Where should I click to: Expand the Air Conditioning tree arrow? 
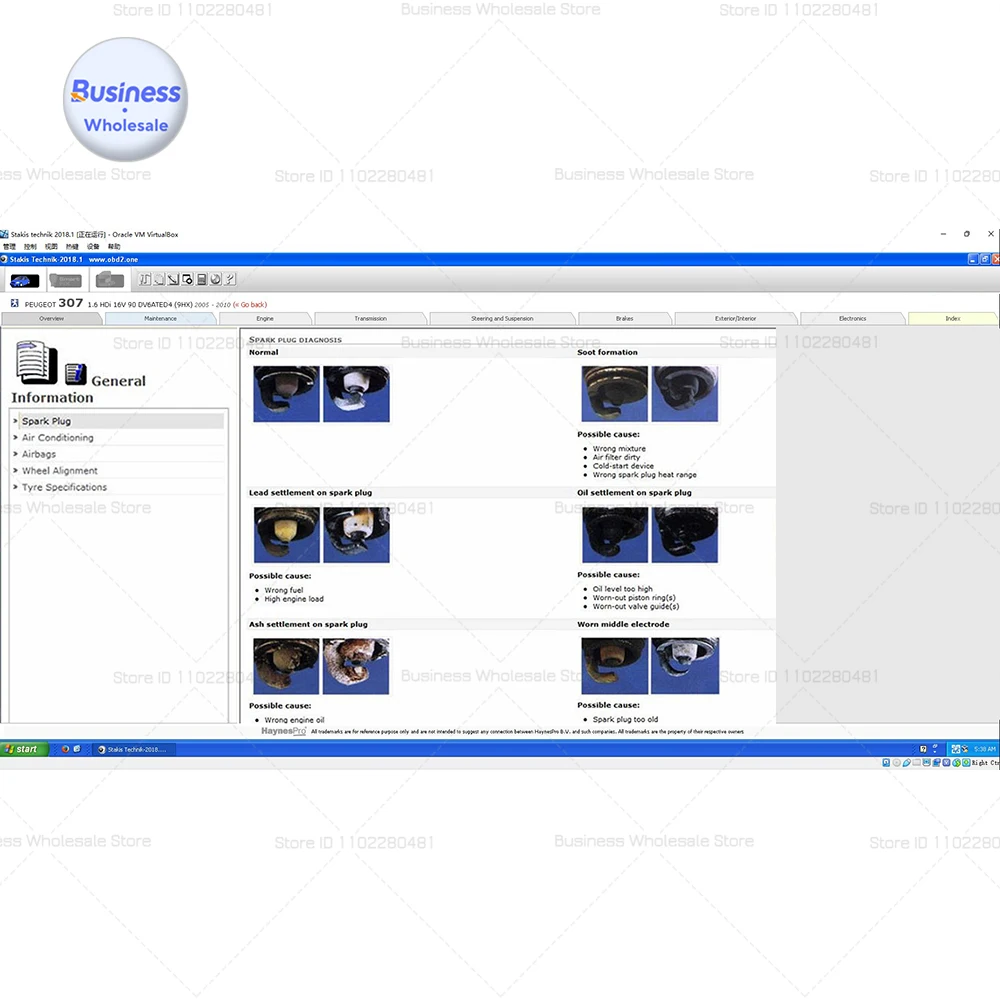15,438
